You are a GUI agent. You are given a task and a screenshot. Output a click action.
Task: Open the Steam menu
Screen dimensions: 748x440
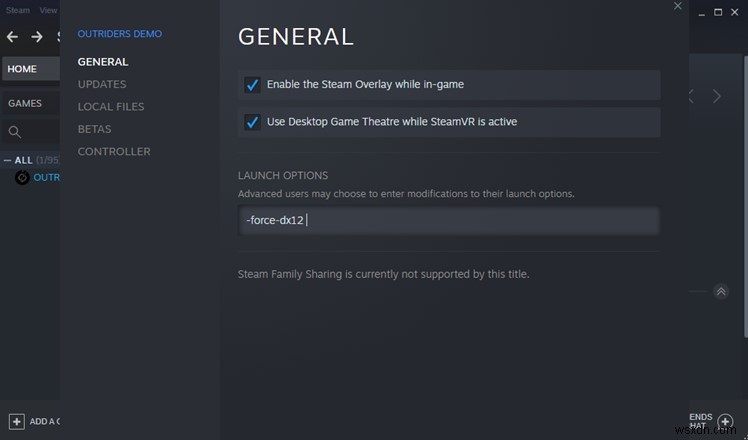[x=17, y=10]
